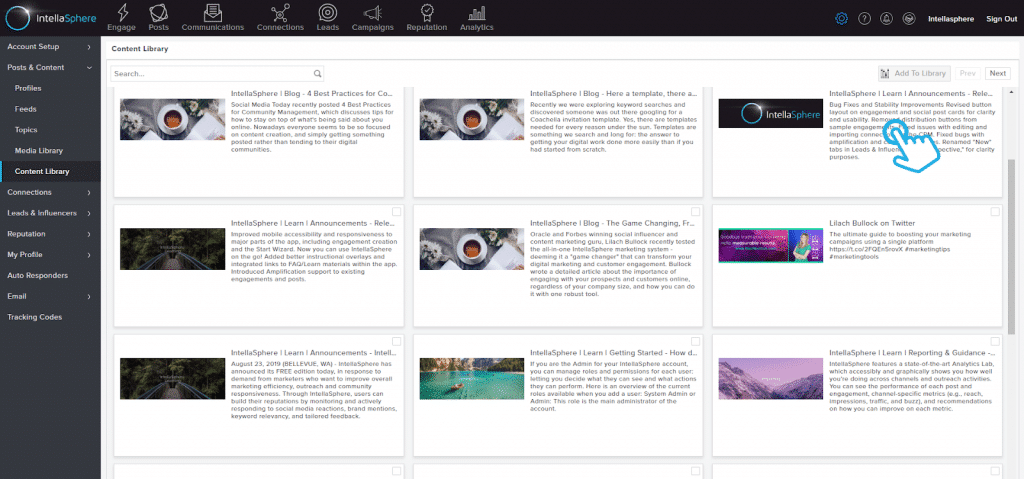Open the learning resources icon beside the bell

pos(908,19)
